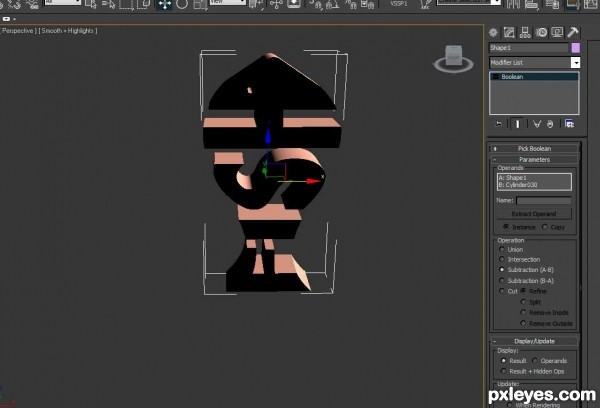Remove modifier from the stack
This screenshot has width=600, height=408.
550,124
